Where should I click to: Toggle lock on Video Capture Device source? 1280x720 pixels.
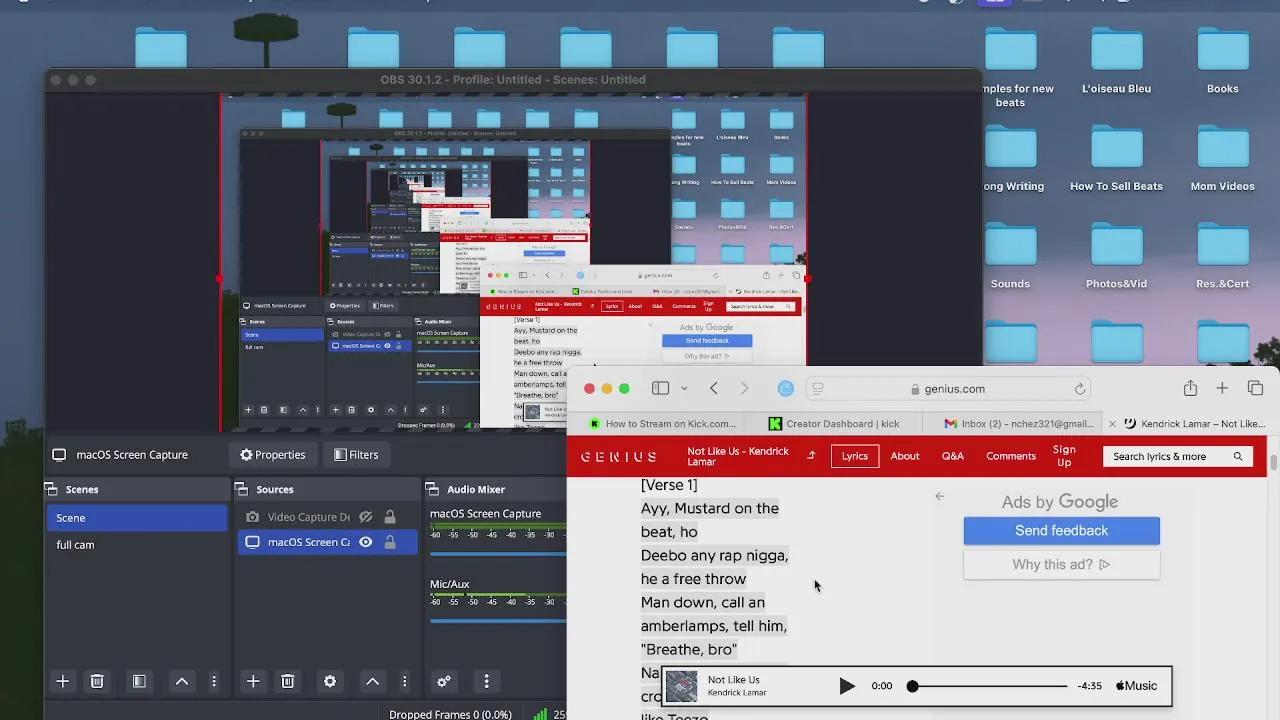(x=390, y=517)
